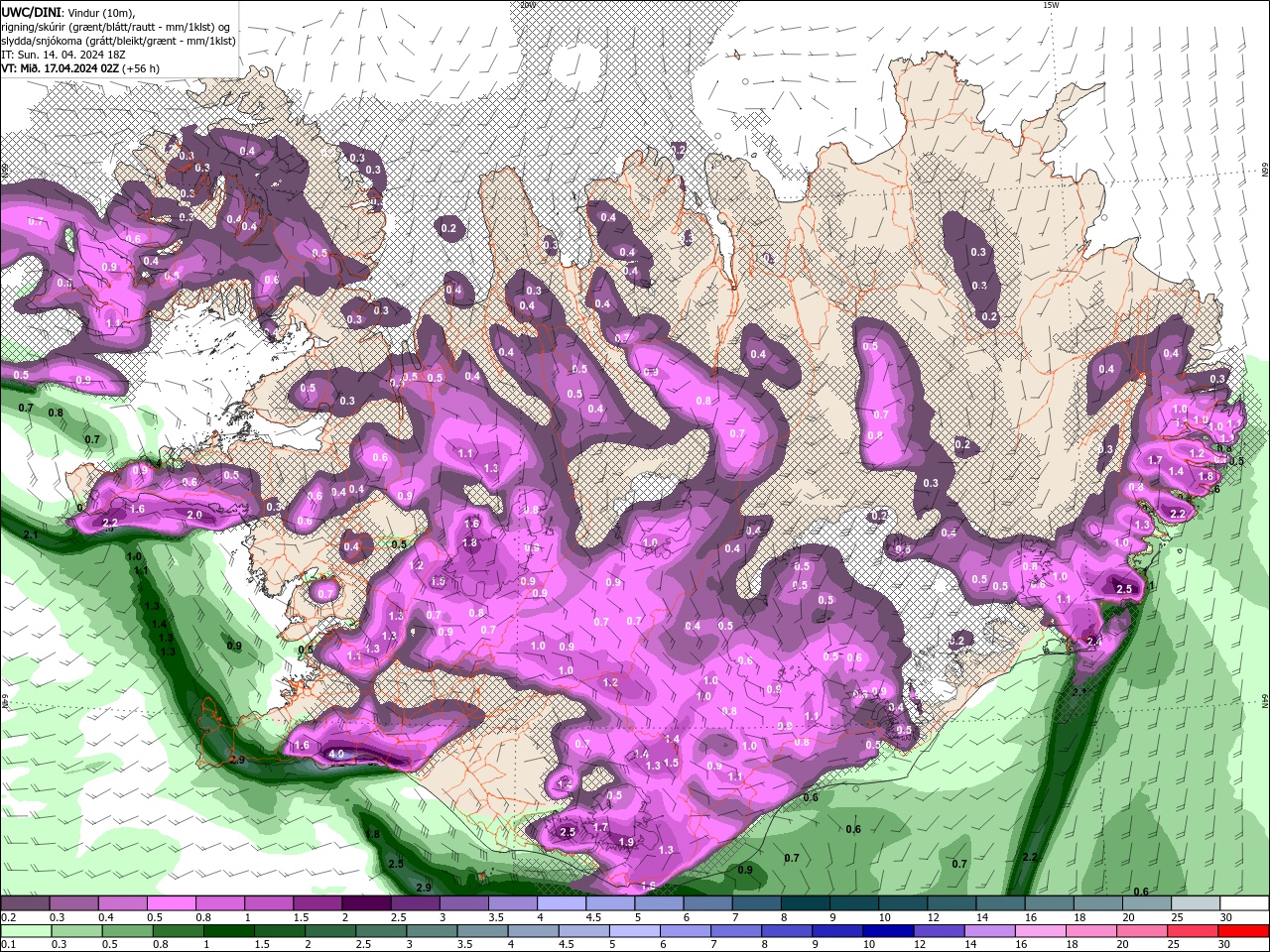This screenshot has height=952, width=1270.
Task: Click the dark teal 8 swatch in top legend
Action: pos(806,903)
